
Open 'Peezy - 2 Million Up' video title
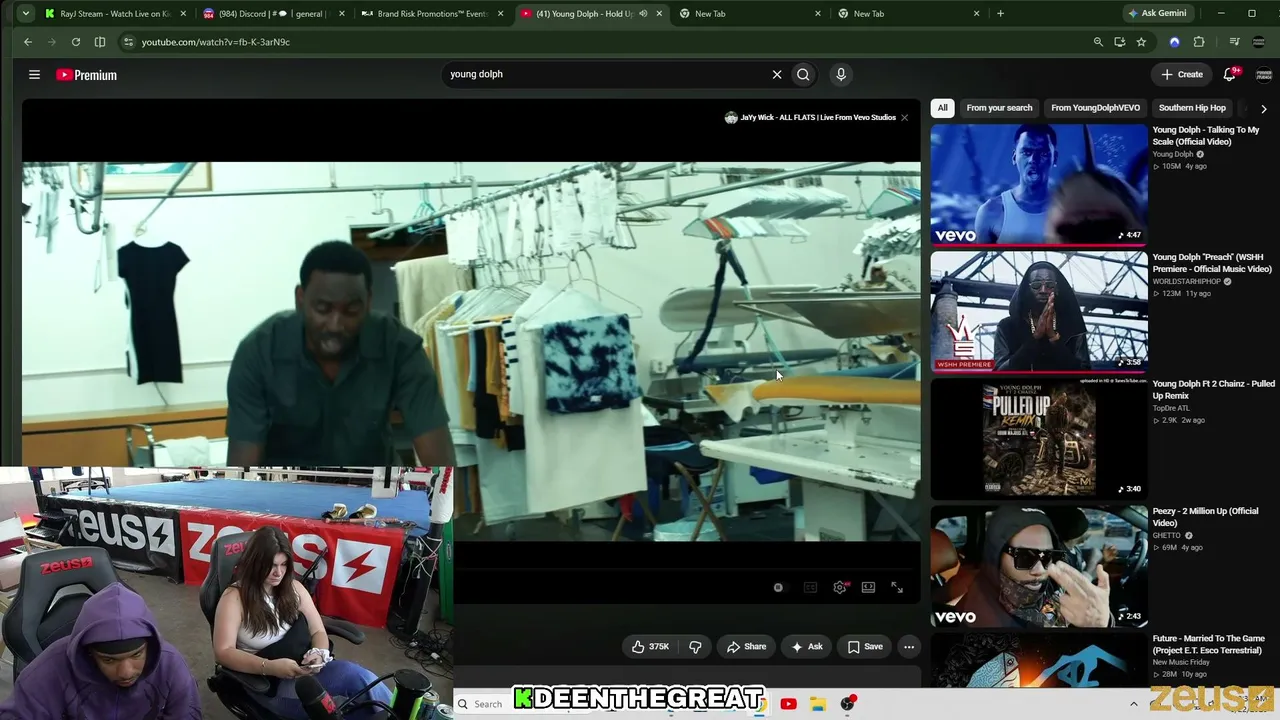click(1205, 517)
